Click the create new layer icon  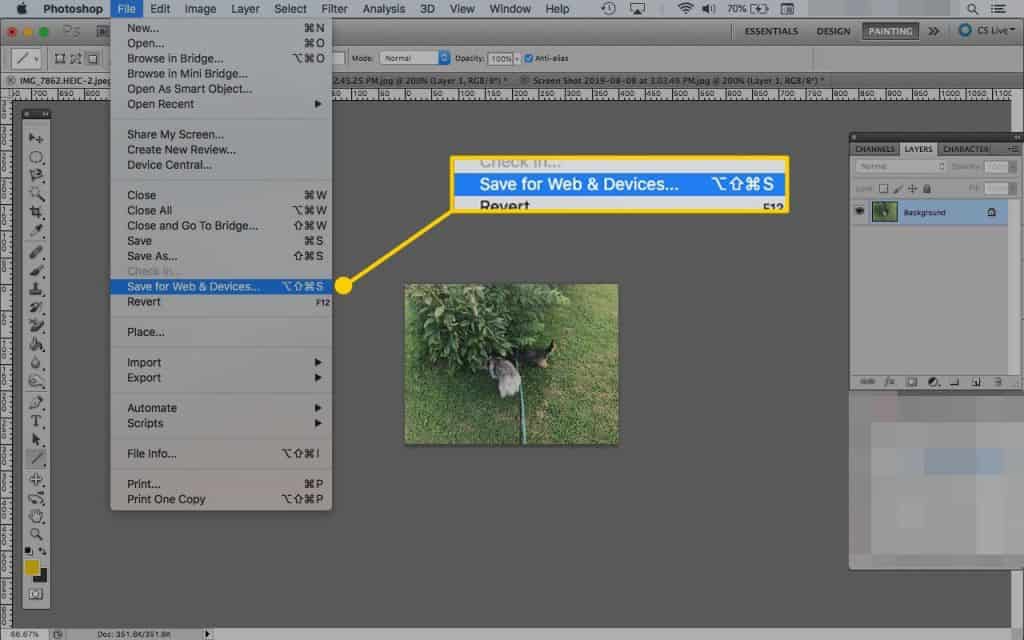[976, 381]
